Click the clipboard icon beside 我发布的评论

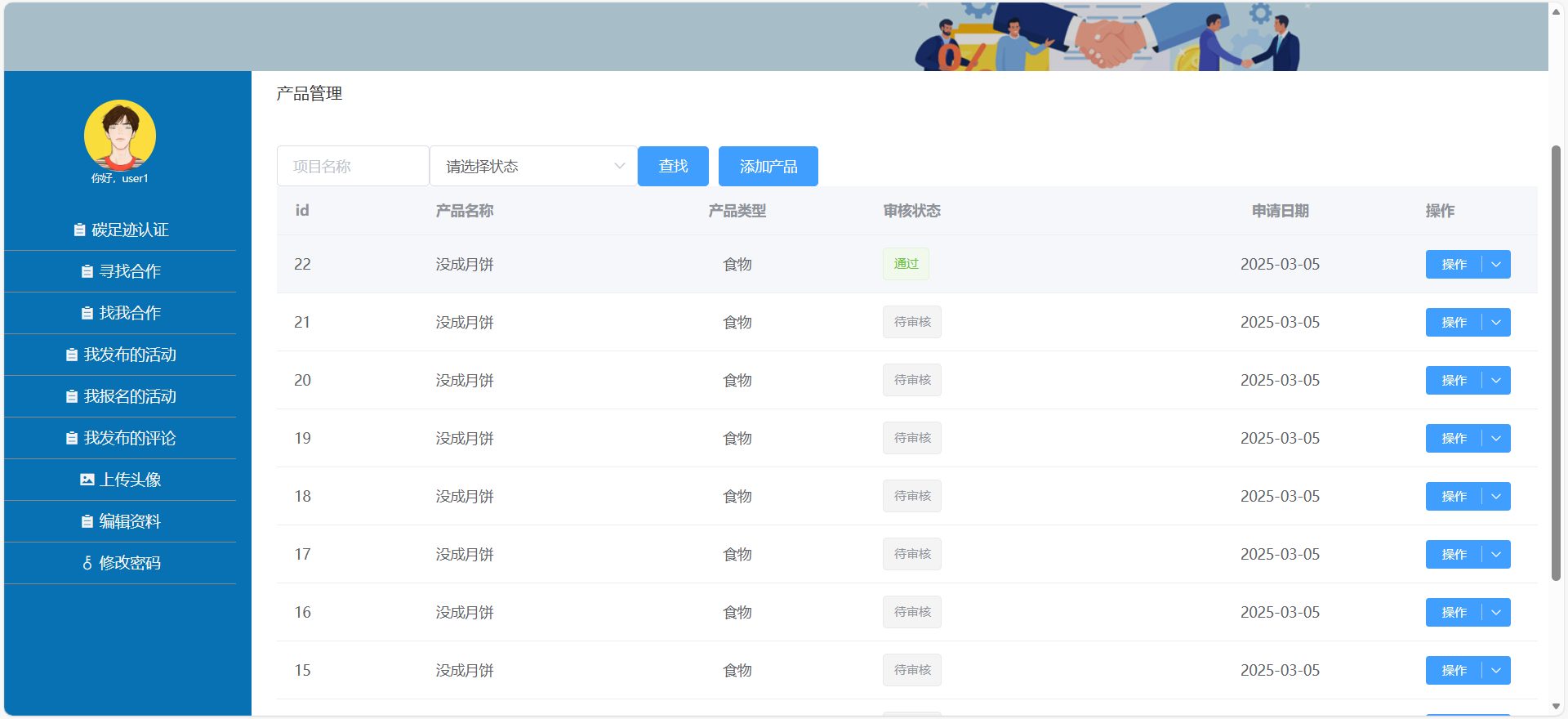(x=72, y=439)
